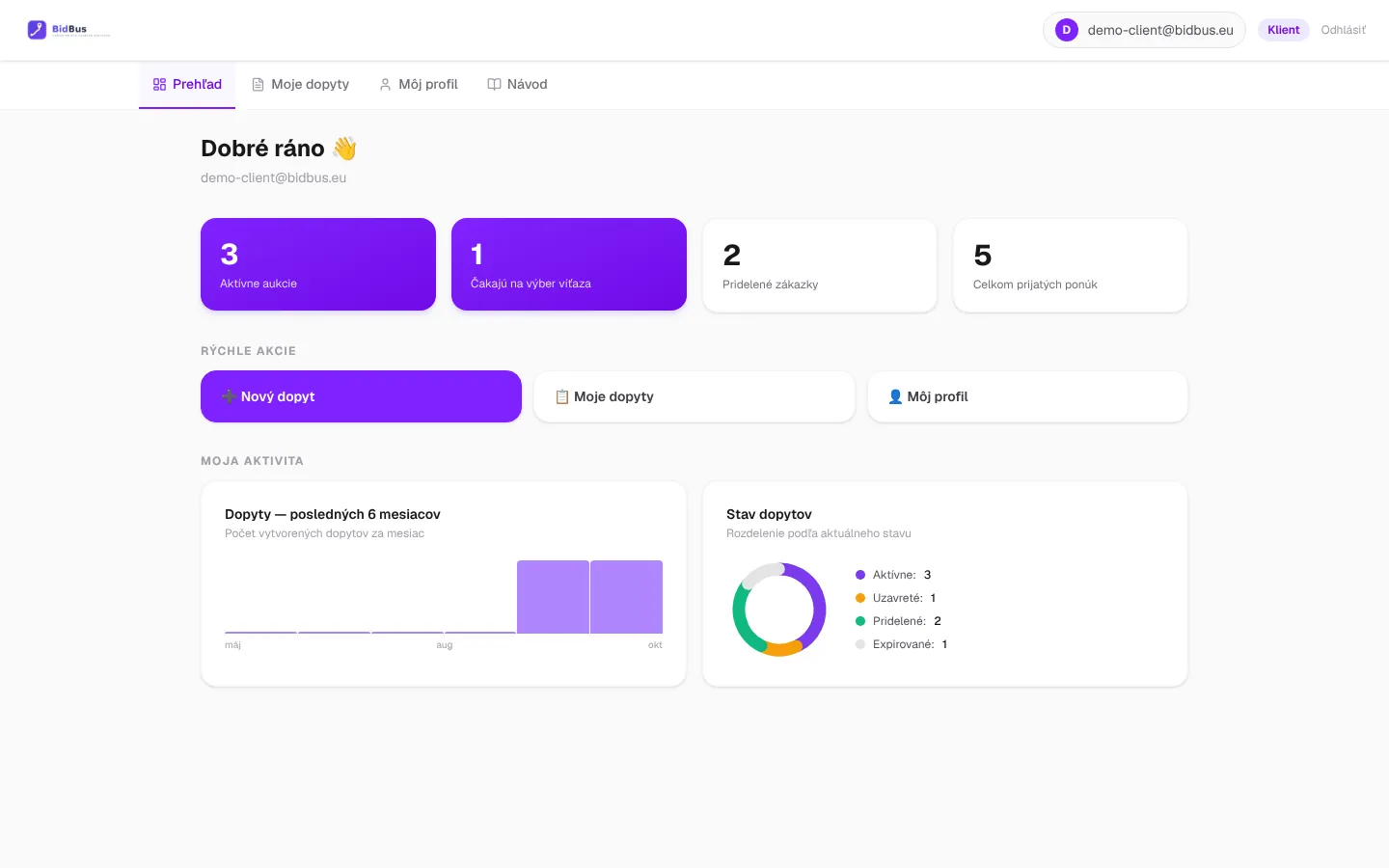Click the green Pridelené legend dot
The height and width of the screenshot is (868, 1389).
[860, 621]
